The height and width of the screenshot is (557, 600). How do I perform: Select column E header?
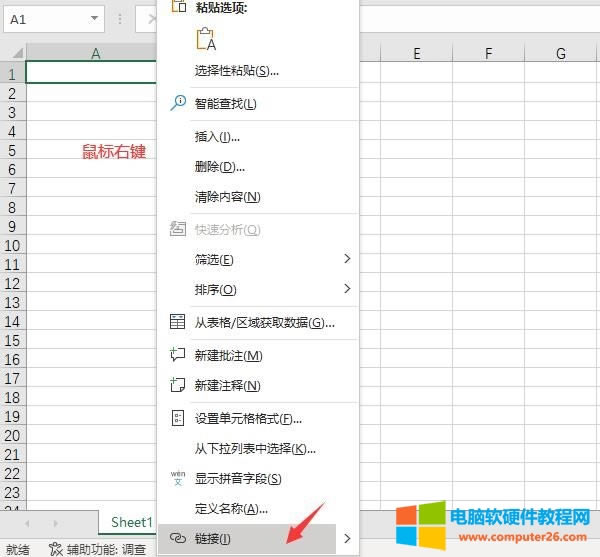pos(415,54)
